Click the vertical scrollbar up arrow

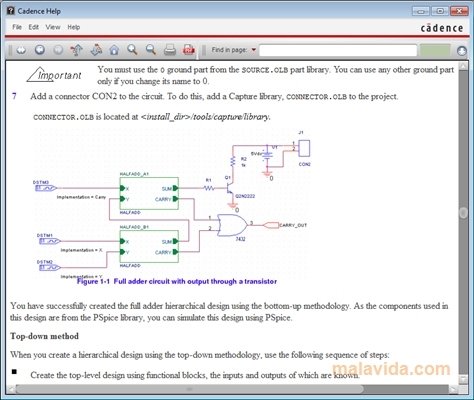point(463,66)
